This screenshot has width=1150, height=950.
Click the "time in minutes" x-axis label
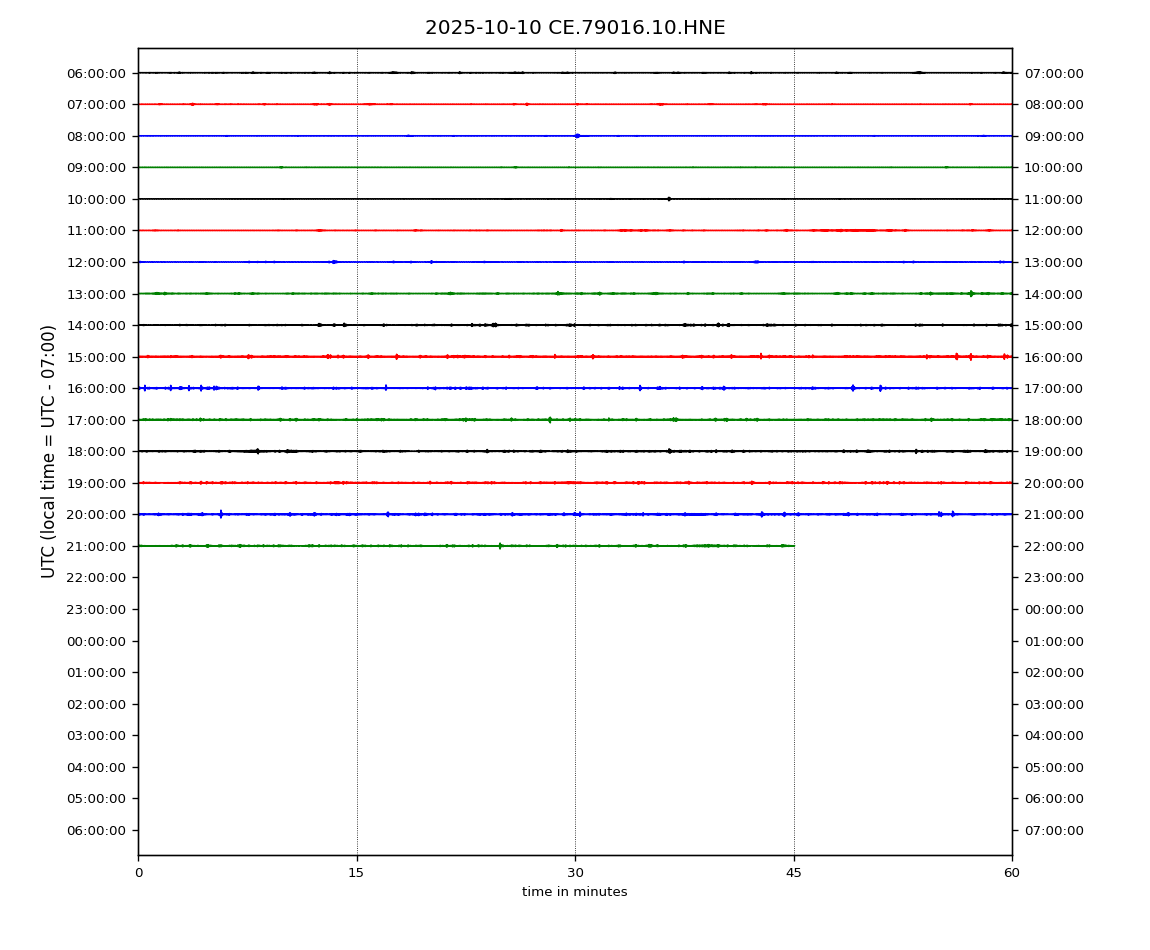[x=575, y=892]
